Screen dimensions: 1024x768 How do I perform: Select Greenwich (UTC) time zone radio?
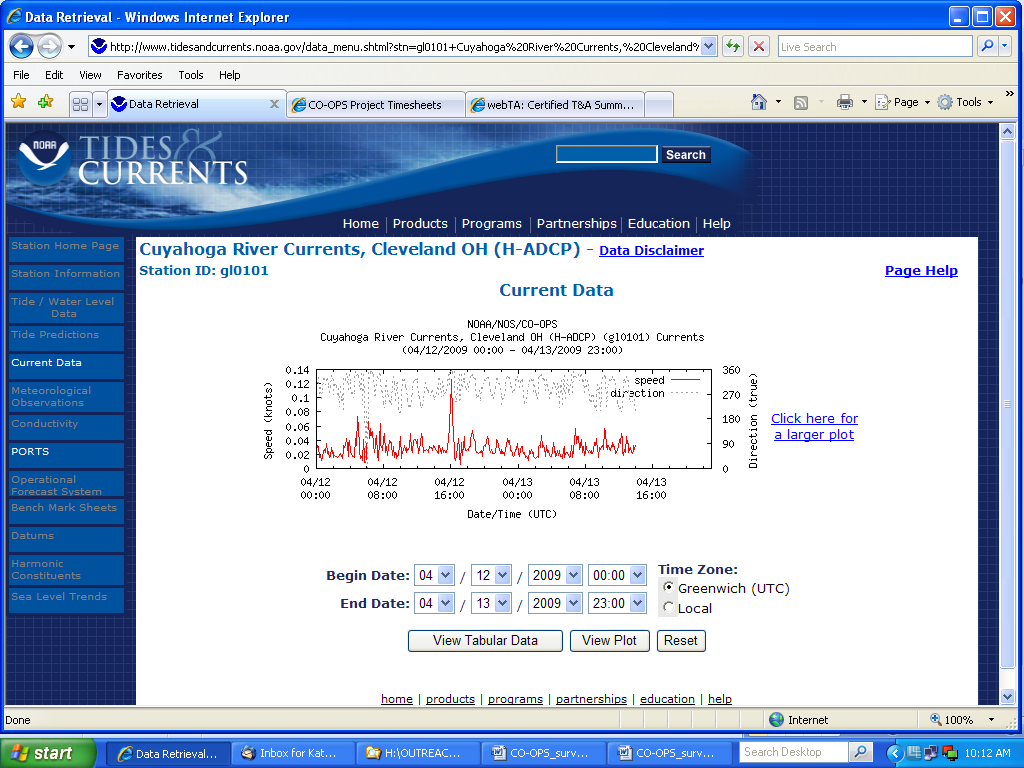pos(668,587)
